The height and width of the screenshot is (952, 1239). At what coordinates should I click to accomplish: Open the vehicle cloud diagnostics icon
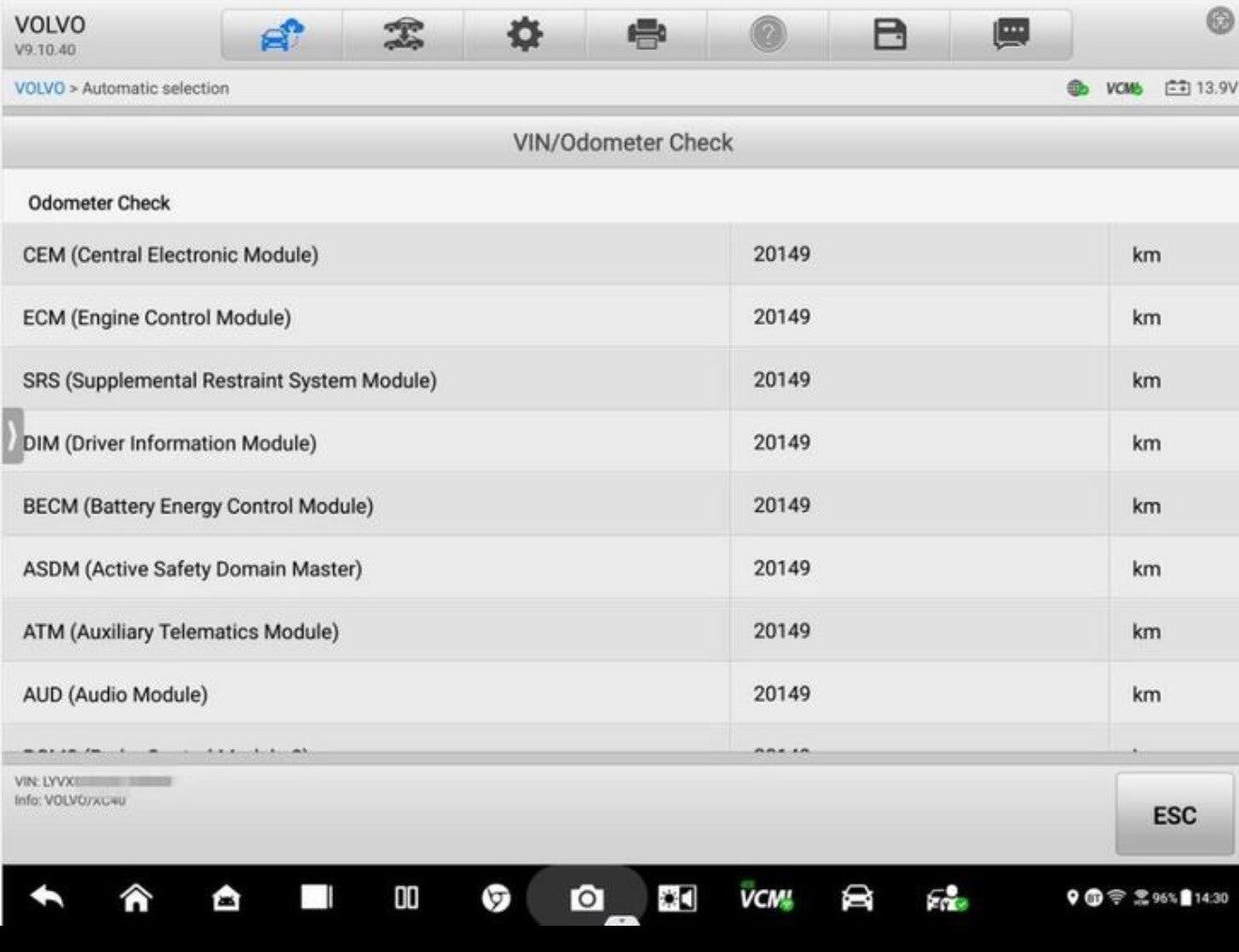coord(282,36)
